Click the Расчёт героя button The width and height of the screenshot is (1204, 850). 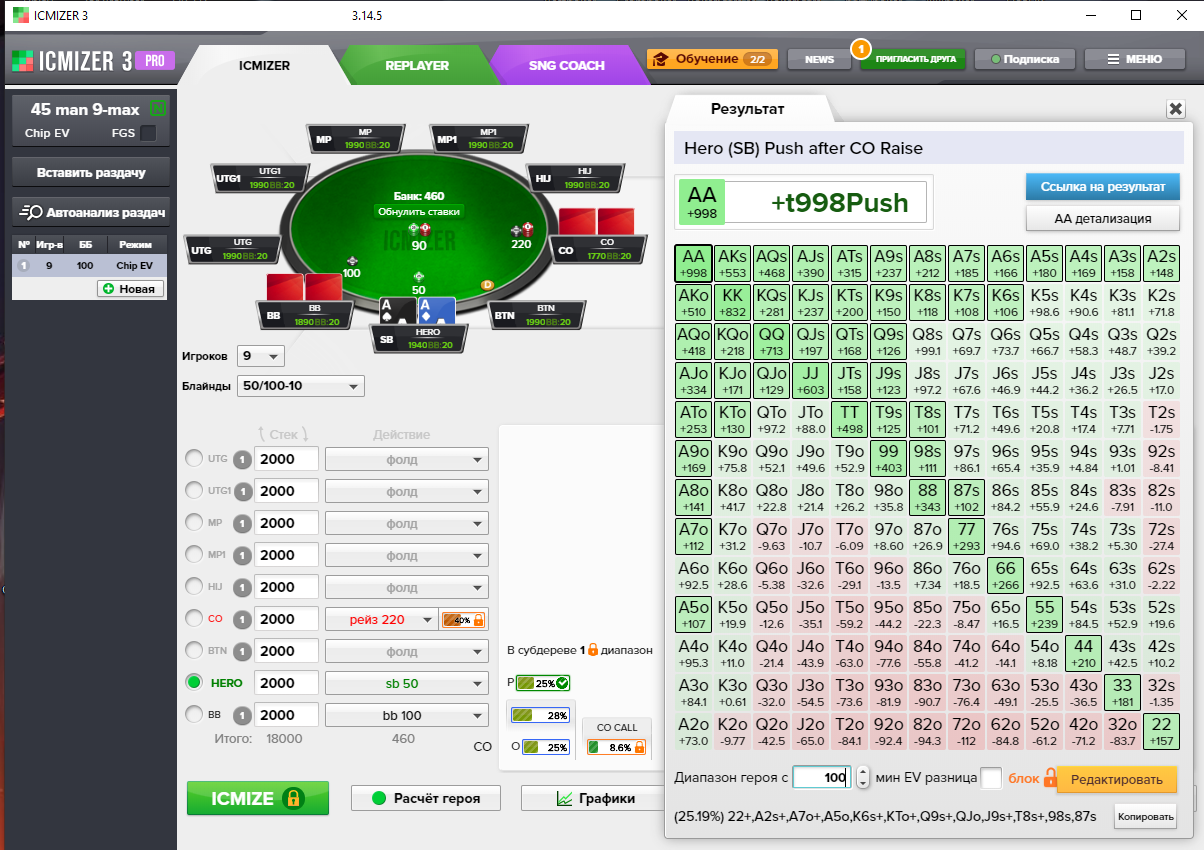[x=427, y=798]
